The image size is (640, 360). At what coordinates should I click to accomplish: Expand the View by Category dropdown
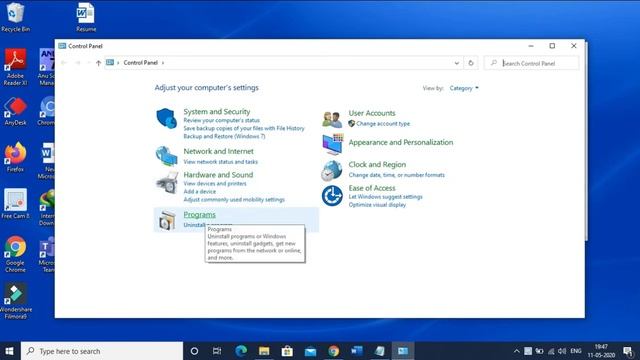tap(464, 88)
